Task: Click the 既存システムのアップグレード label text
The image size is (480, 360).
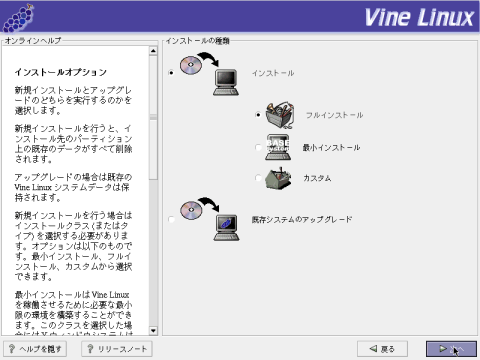Action: point(302,219)
